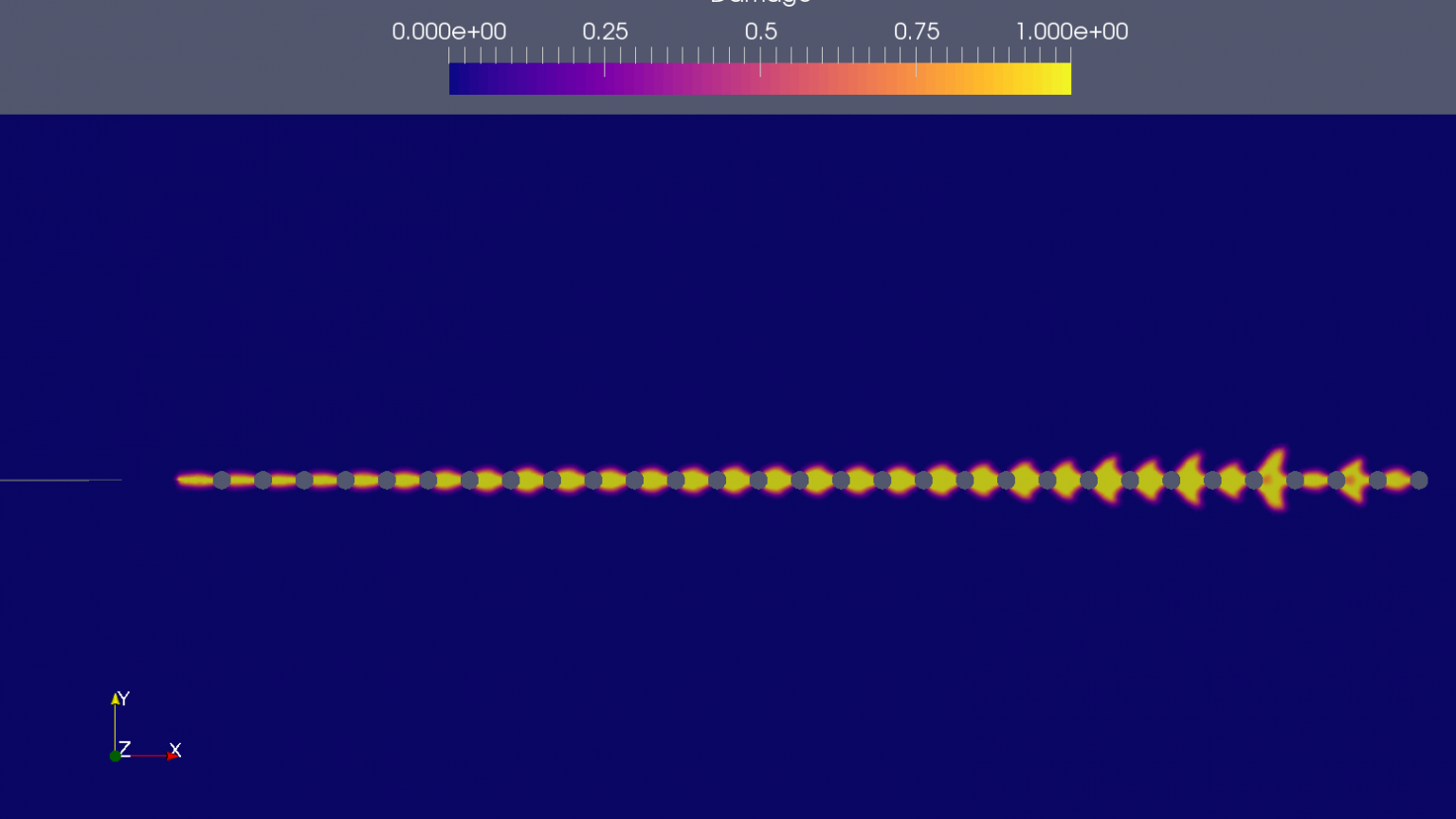Screen dimensions: 1456x819
Task: Click the 1.000e+00 legend label
Action: click(x=1072, y=32)
